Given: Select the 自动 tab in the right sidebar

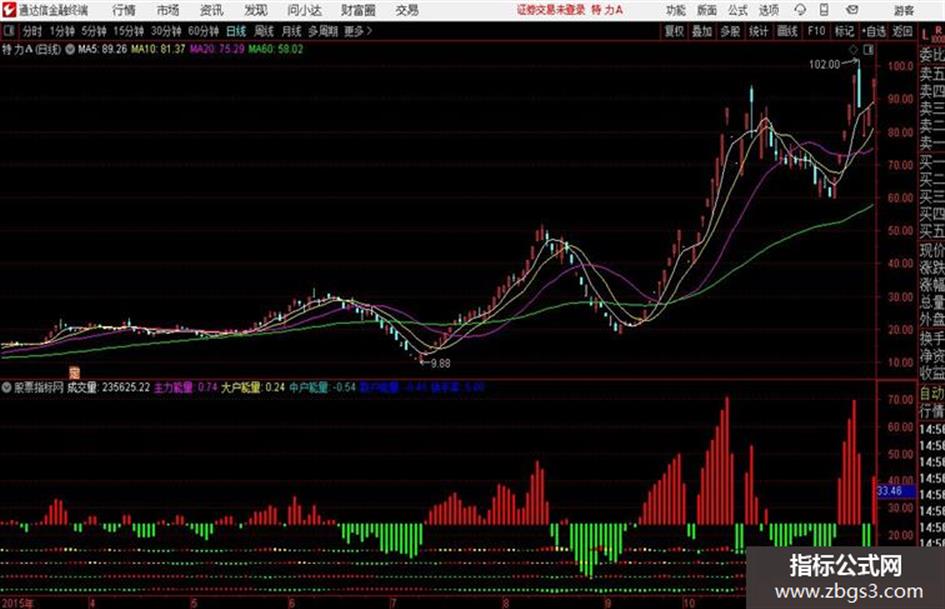Looking at the screenshot, I should [x=931, y=393].
